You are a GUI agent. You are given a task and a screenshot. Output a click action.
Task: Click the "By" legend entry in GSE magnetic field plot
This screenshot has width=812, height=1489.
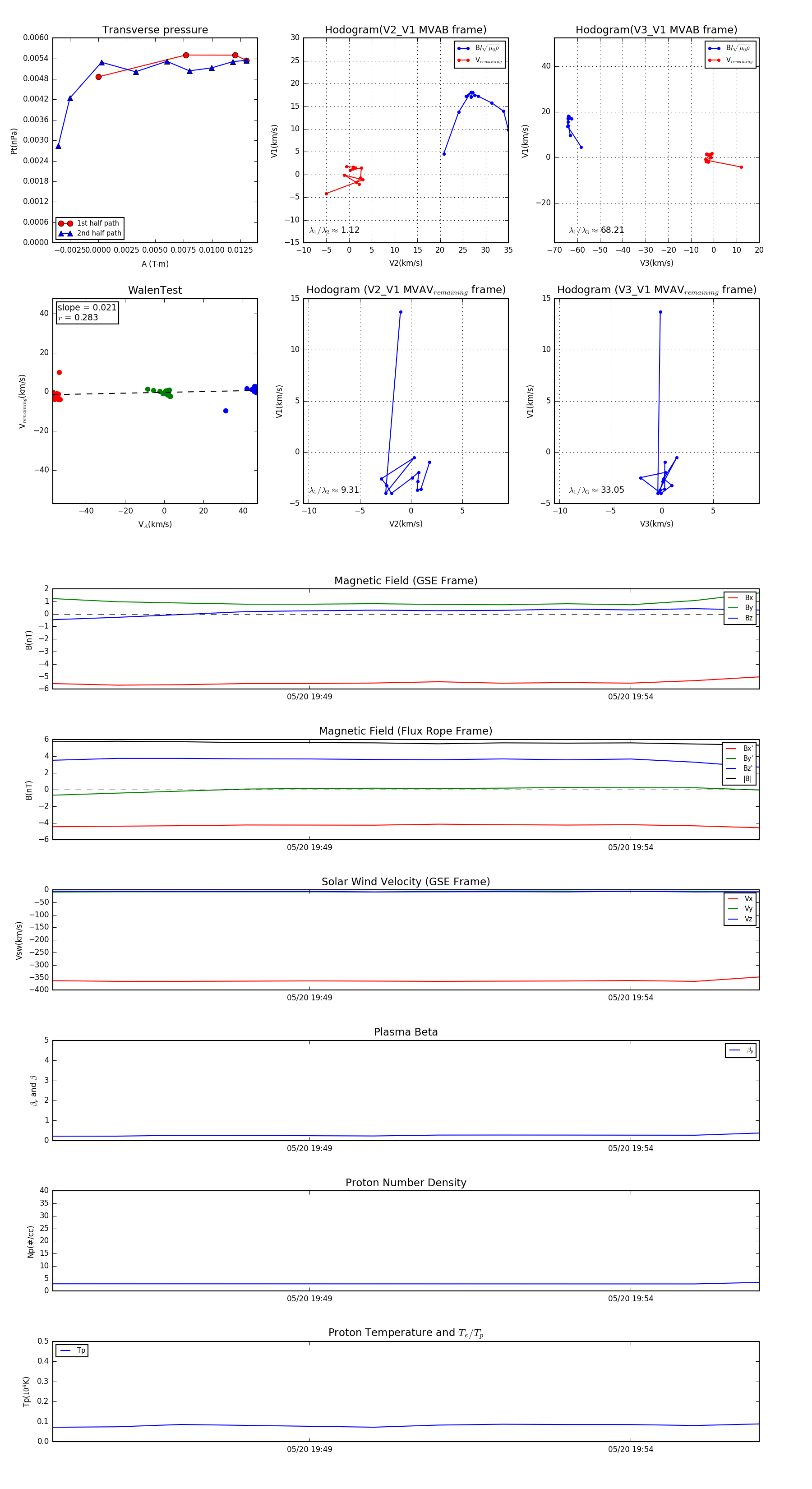click(740, 608)
